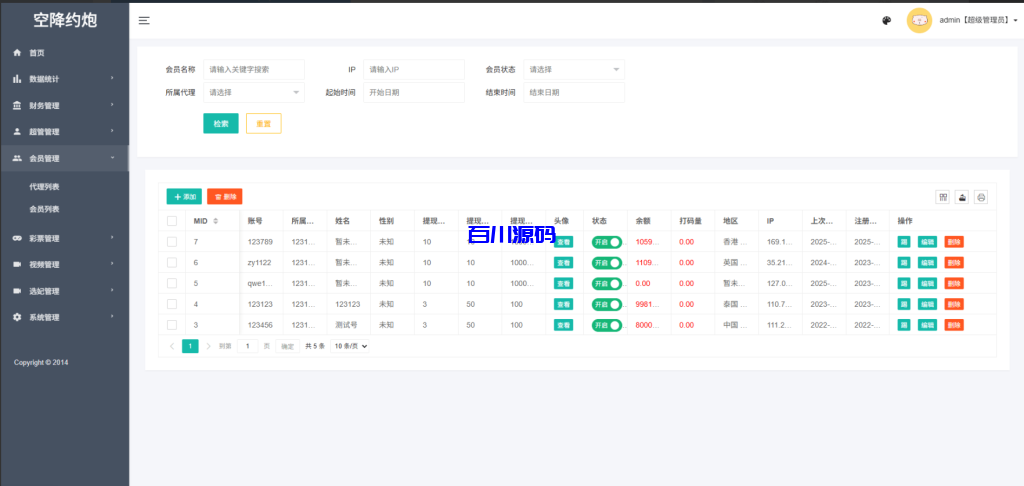Open the 选妃管理 sidebar menu
This screenshot has height=486, width=1024.
pyautogui.click(x=64, y=291)
